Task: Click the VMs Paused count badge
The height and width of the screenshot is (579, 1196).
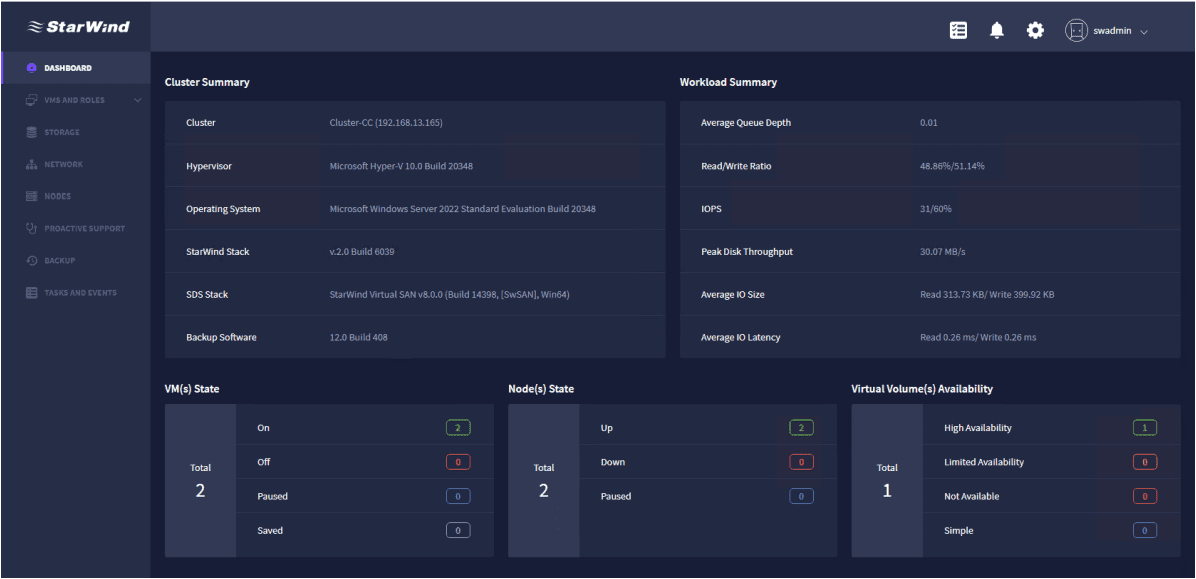Action: [458, 497]
